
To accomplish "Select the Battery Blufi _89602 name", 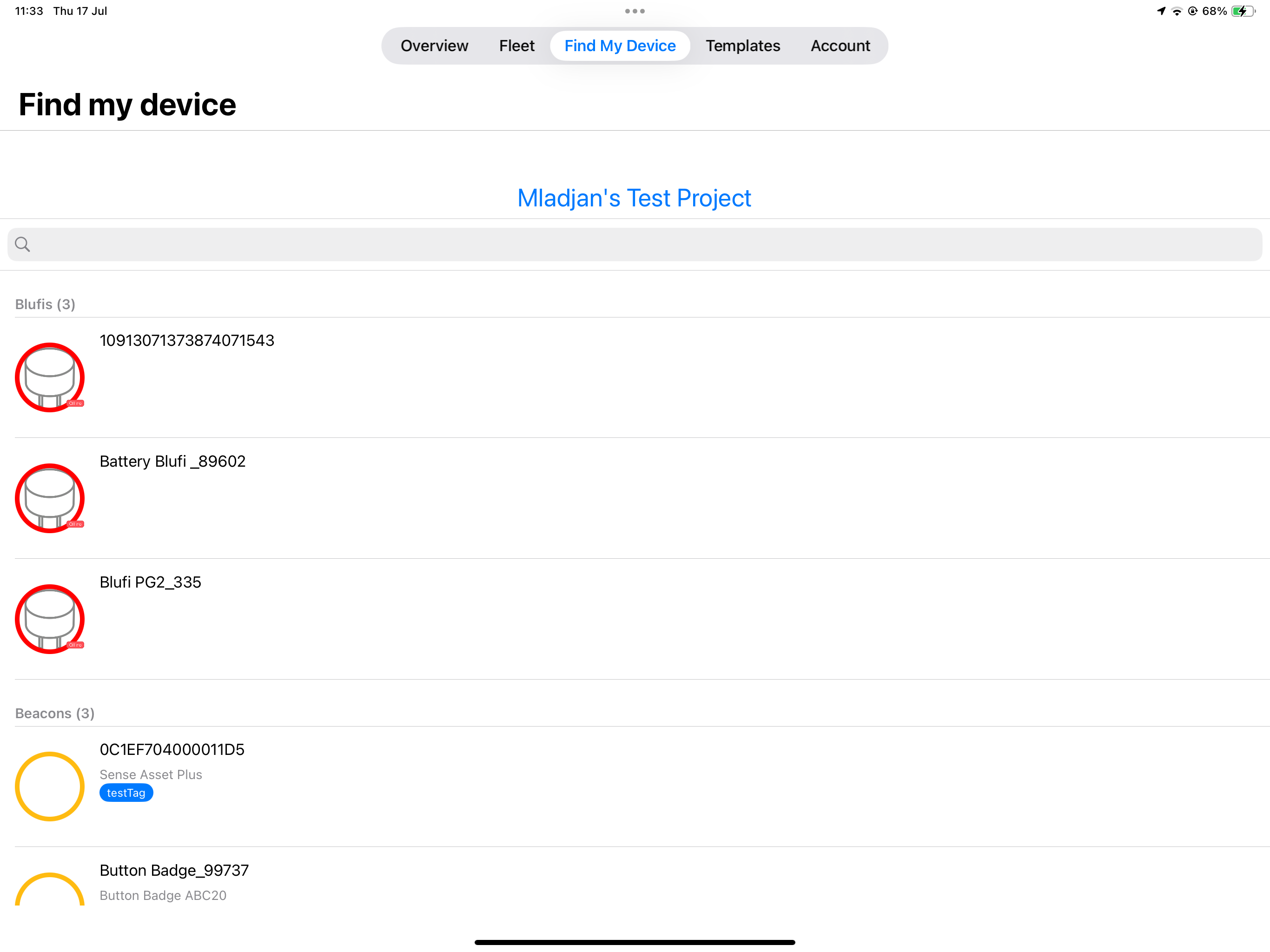I will (x=172, y=461).
